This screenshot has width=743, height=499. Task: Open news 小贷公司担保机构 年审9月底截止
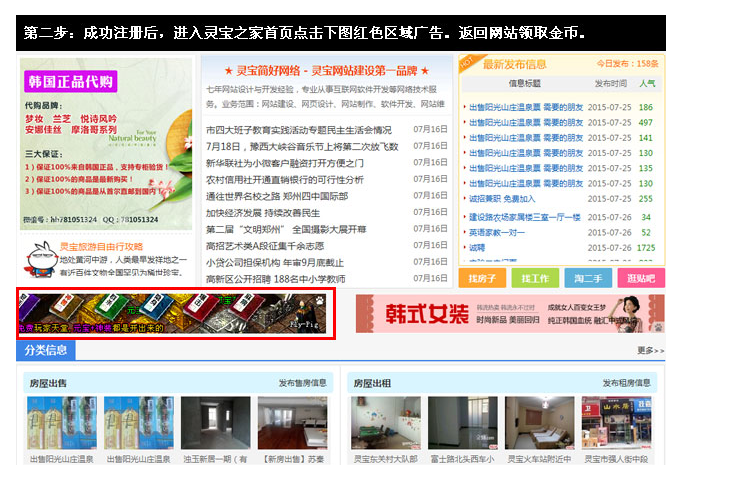point(274,263)
